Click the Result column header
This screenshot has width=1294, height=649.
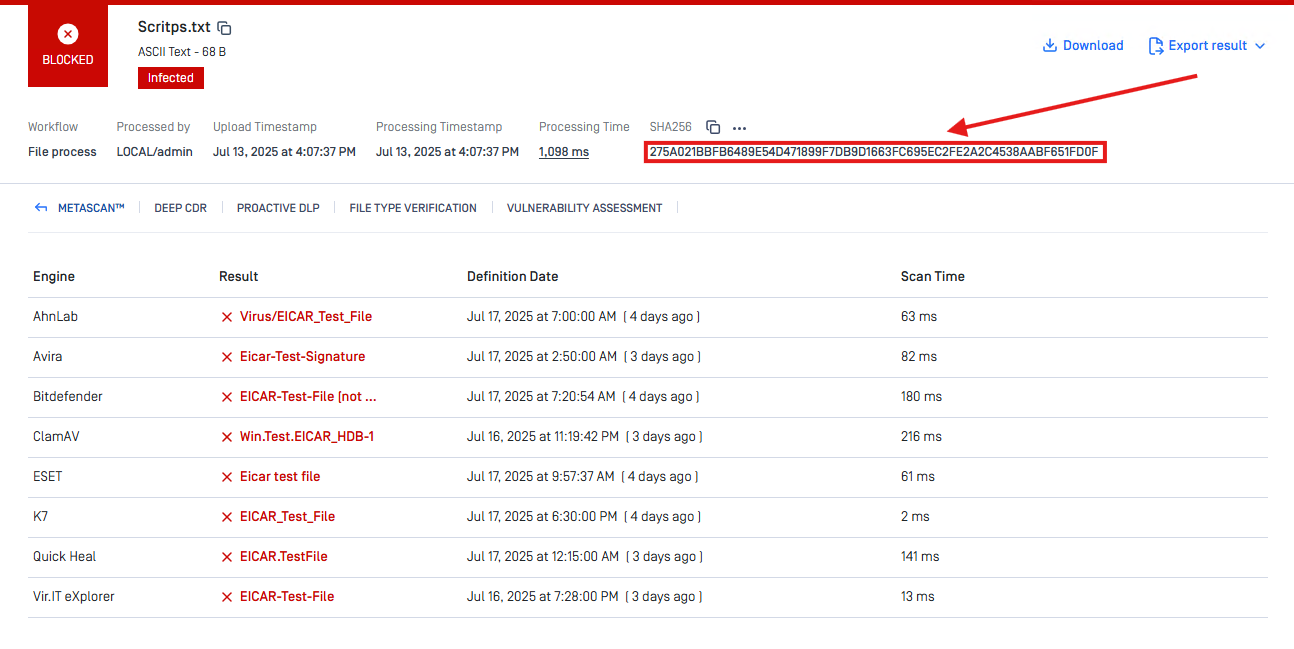(239, 276)
